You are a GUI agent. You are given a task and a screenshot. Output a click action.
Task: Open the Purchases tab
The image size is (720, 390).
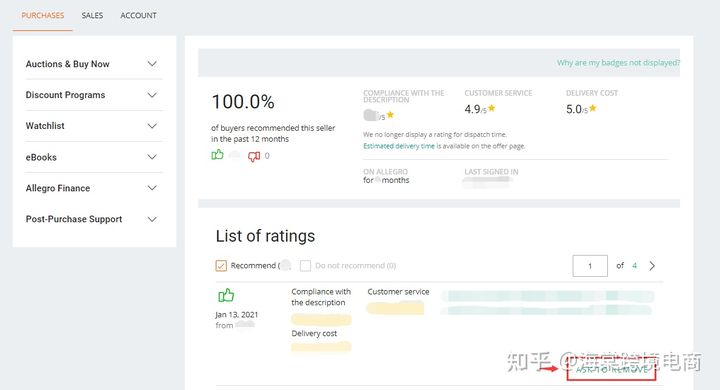43,16
